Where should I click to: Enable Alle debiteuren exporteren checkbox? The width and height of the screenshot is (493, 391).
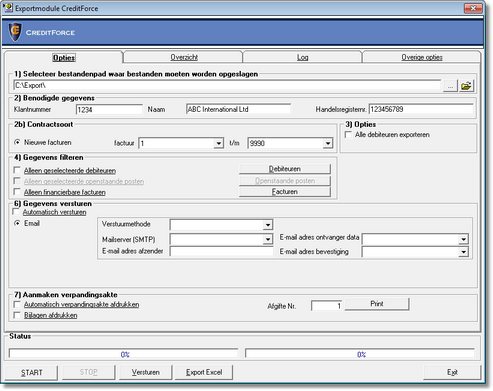pos(348,135)
